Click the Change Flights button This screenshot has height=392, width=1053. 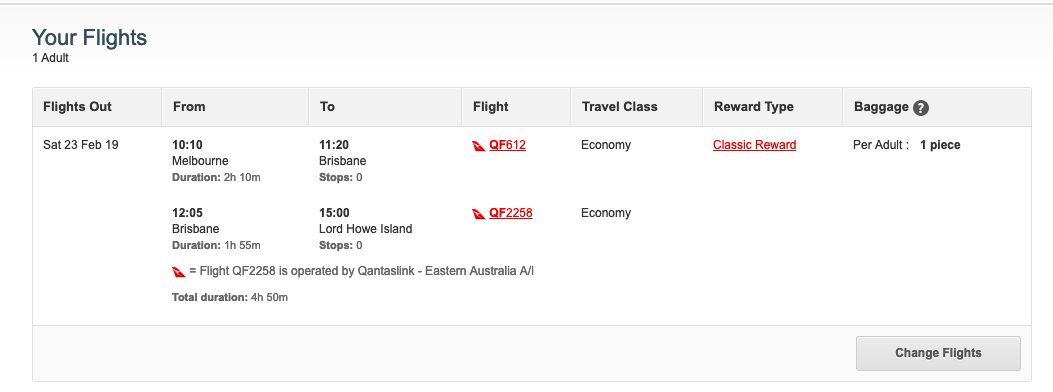(x=938, y=353)
